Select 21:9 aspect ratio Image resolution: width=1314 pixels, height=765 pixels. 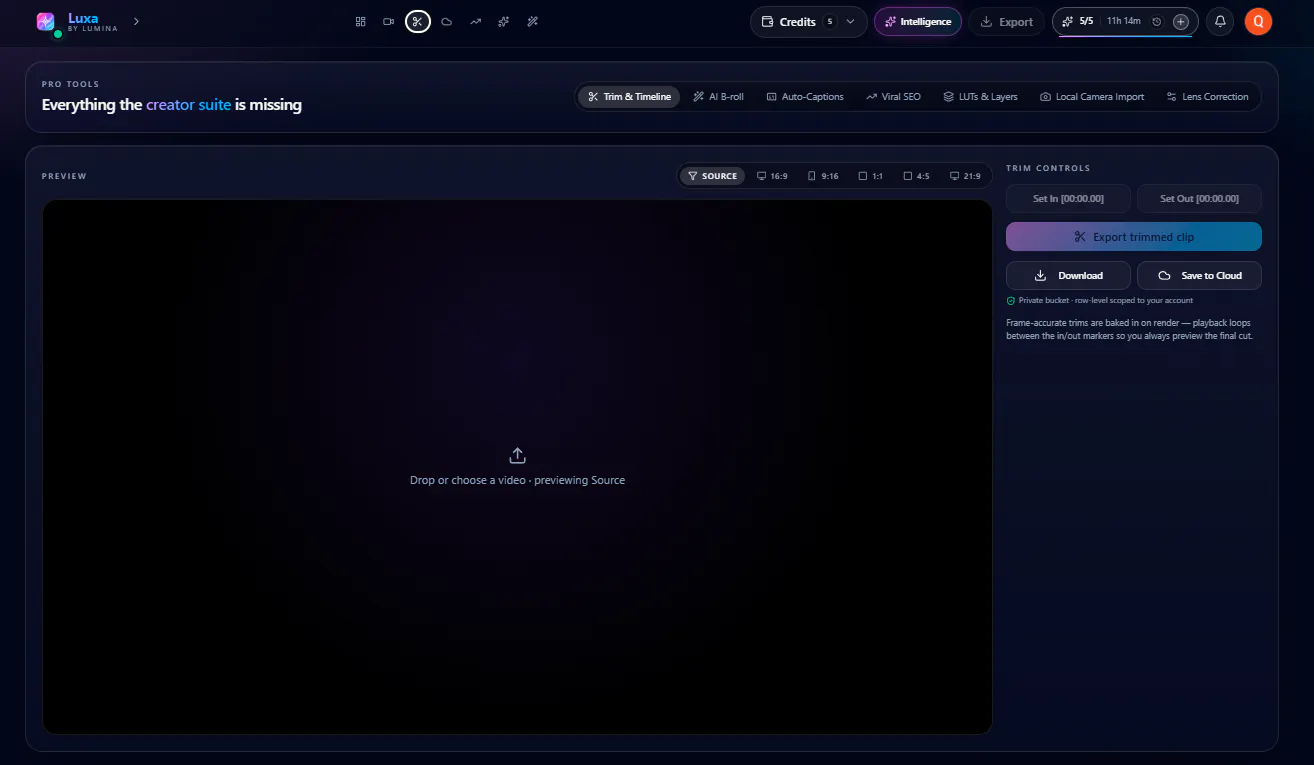pyautogui.click(x=965, y=176)
